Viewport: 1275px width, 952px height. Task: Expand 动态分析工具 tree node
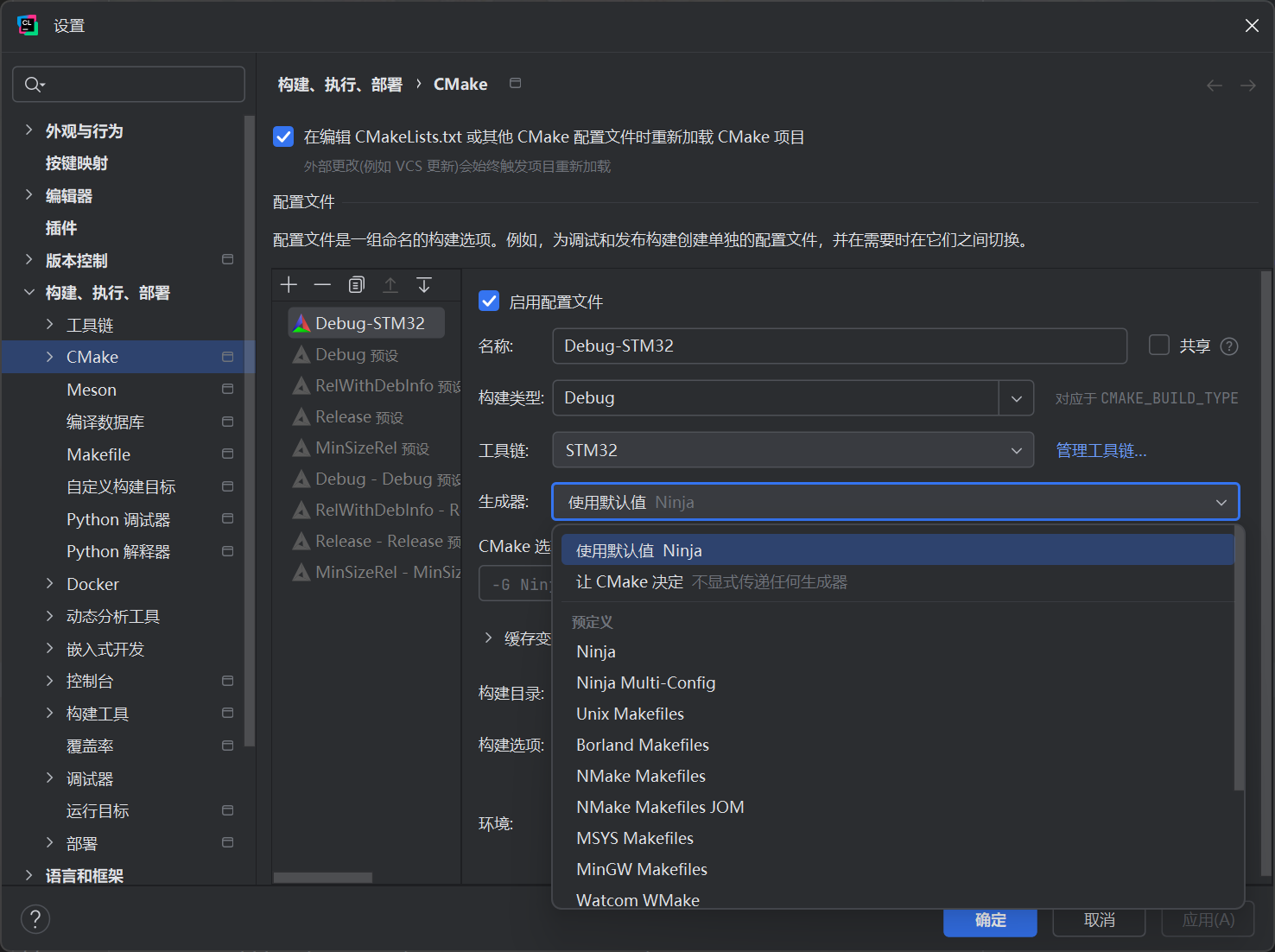pyautogui.click(x=49, y=616)
